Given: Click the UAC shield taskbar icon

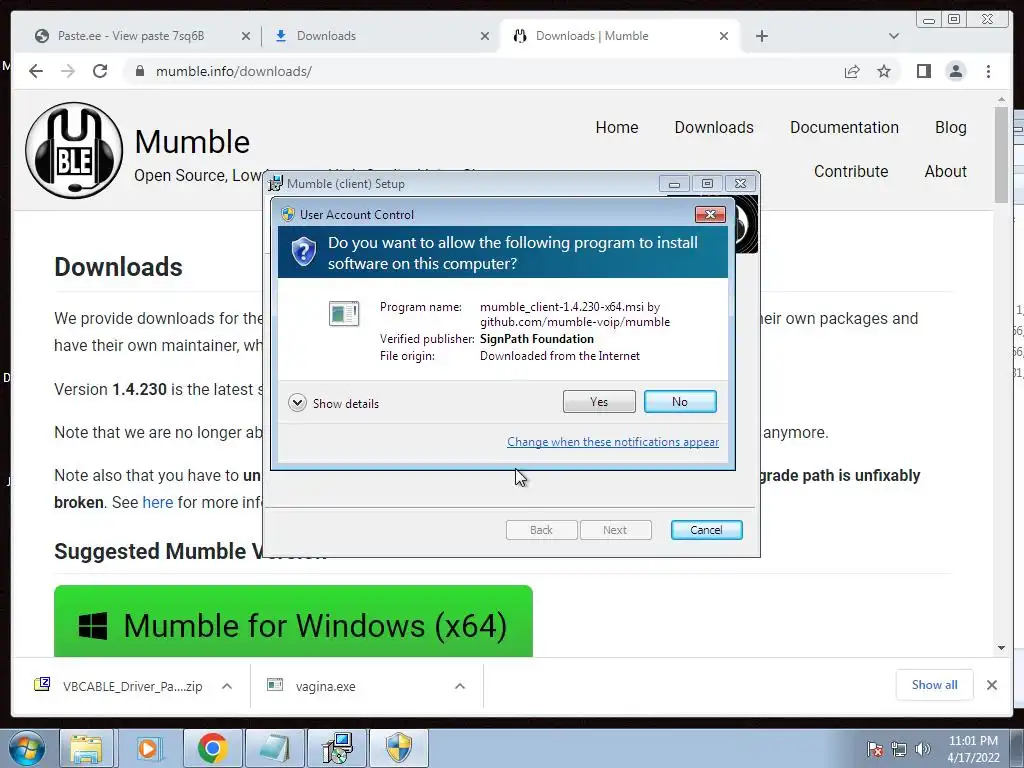Looking at the screenshot, I should [398, 748].
